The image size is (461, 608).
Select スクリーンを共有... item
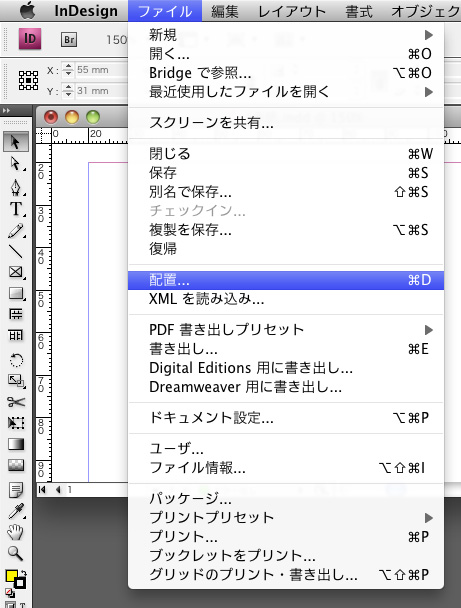(286, 123)
